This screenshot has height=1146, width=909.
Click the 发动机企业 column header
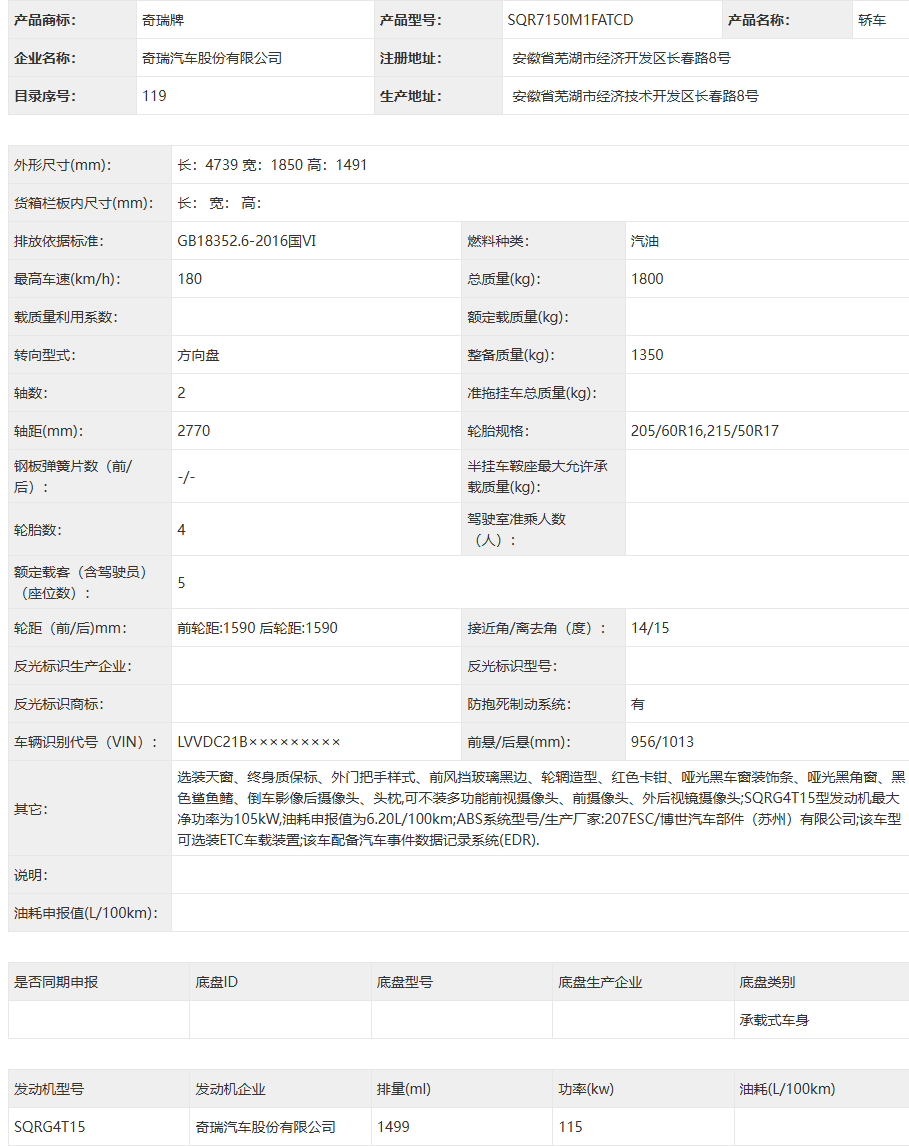230,1089
